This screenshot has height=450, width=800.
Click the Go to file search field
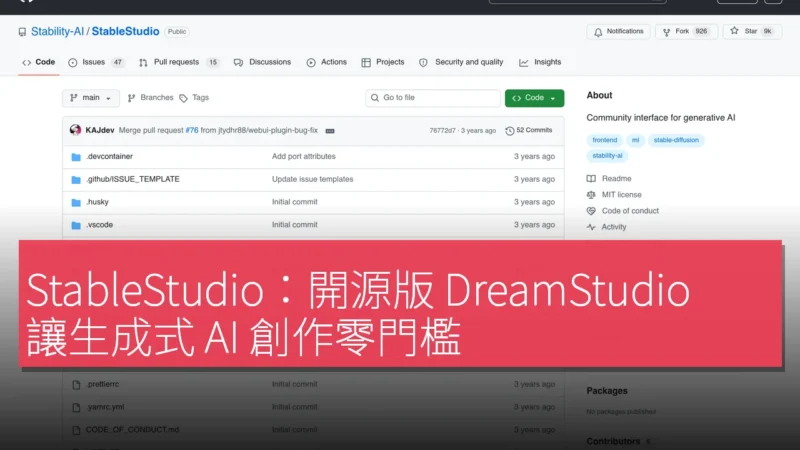(x=433, y=98)
